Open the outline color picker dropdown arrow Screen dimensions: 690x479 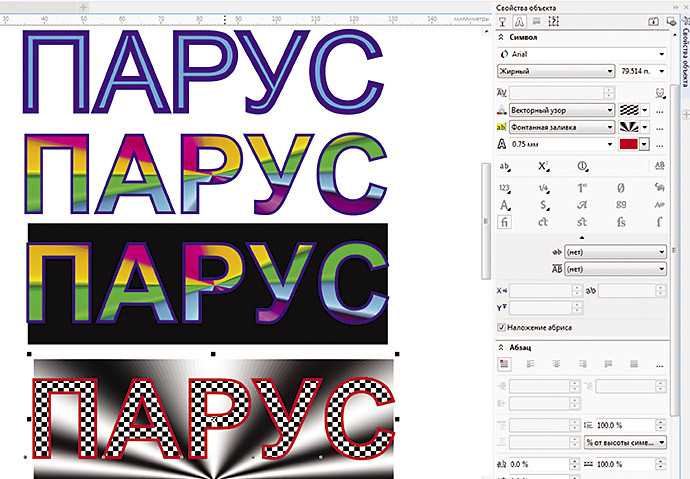click(644, 144)
